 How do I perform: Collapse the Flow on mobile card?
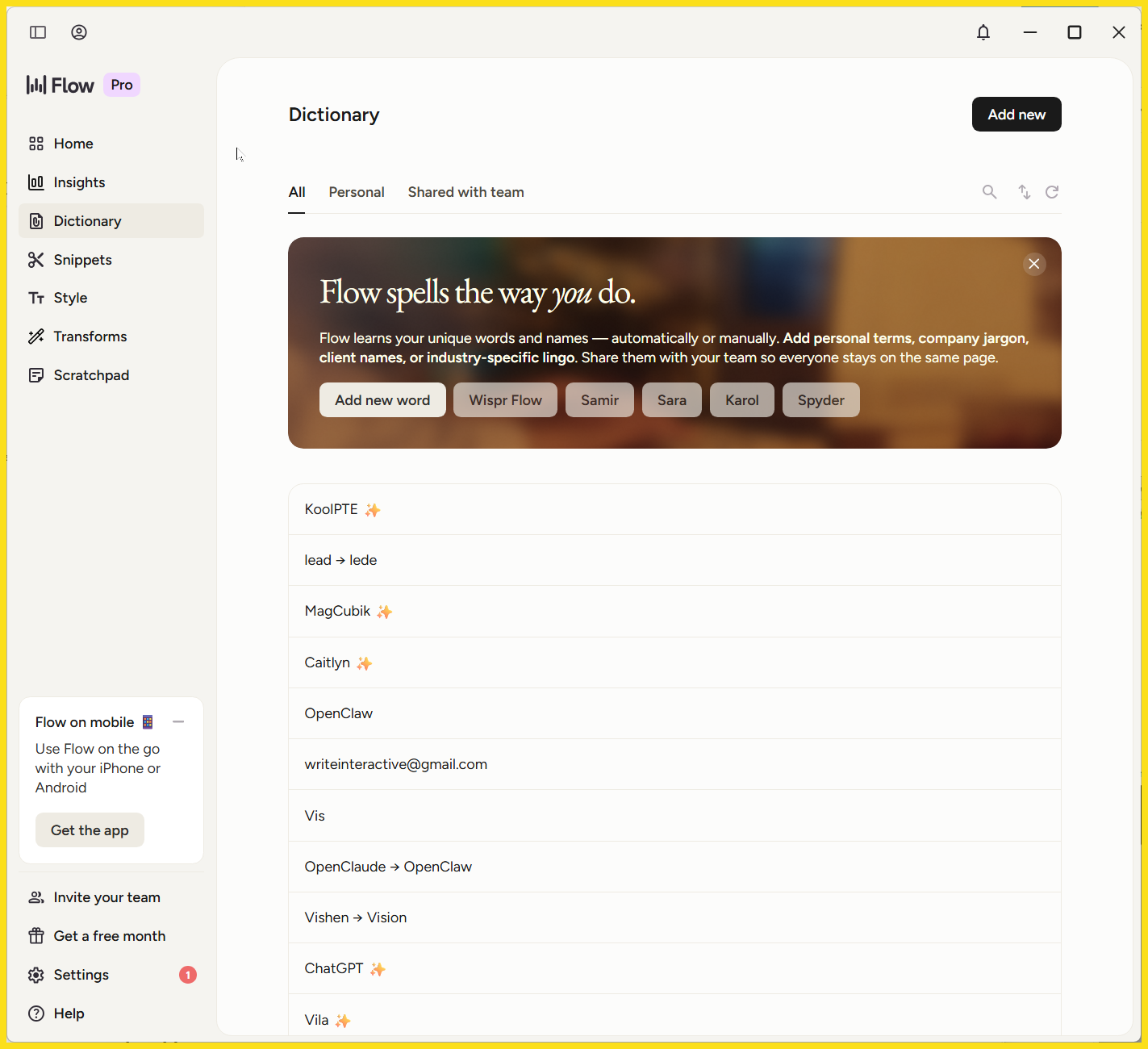pyautogui.click(x=179, y=722)
